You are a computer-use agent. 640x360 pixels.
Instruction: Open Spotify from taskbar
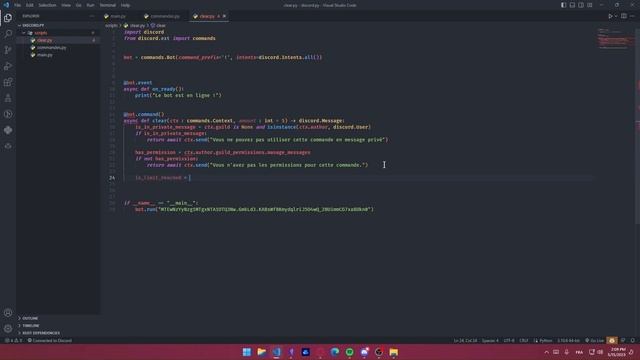350,352
